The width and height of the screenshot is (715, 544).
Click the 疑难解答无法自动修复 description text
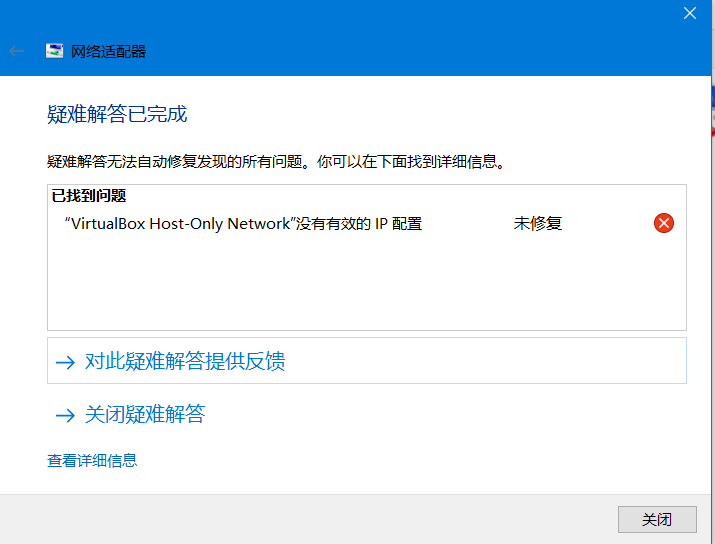[277, 161]
